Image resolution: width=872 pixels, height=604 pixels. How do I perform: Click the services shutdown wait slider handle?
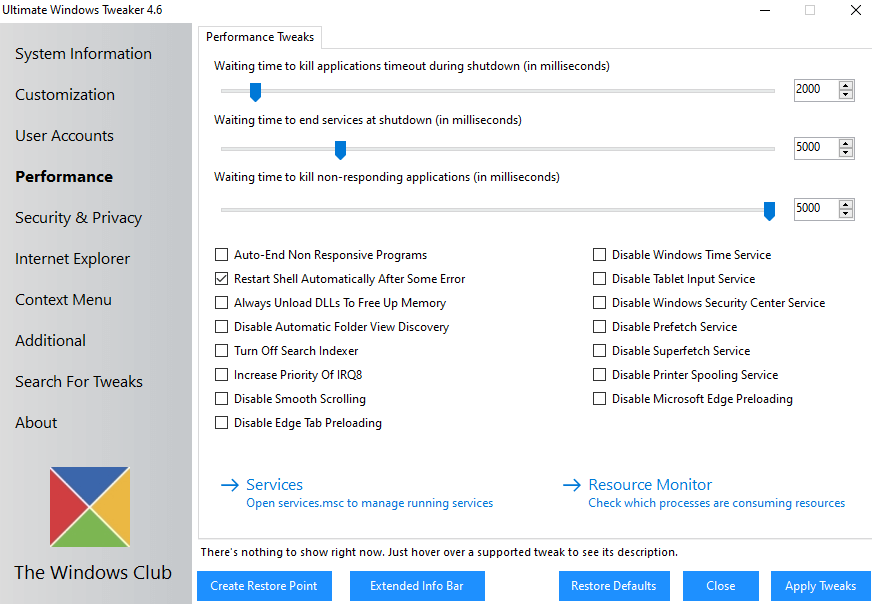point(340,150)
